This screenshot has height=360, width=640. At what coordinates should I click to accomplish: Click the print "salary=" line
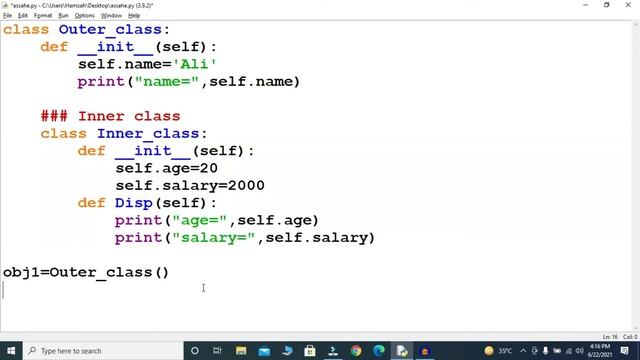coord(245,238)
